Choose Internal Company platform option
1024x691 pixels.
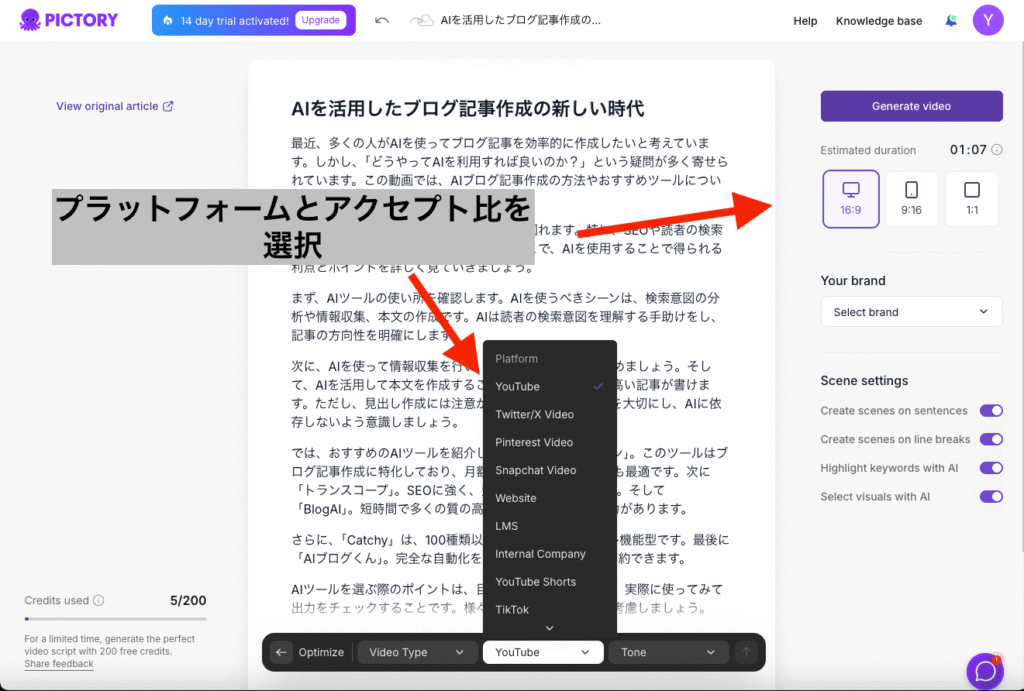549,554
